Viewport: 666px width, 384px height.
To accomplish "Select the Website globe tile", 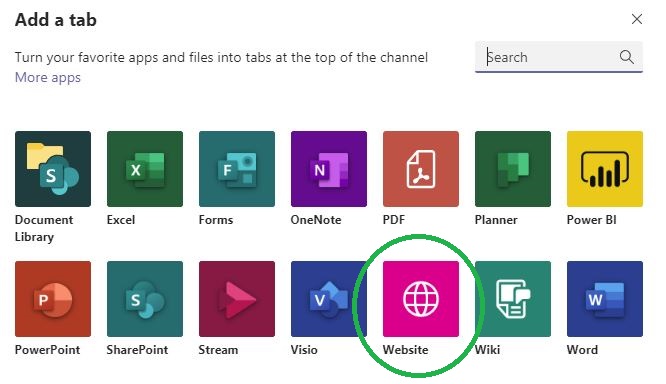I will tap(420, 299).
